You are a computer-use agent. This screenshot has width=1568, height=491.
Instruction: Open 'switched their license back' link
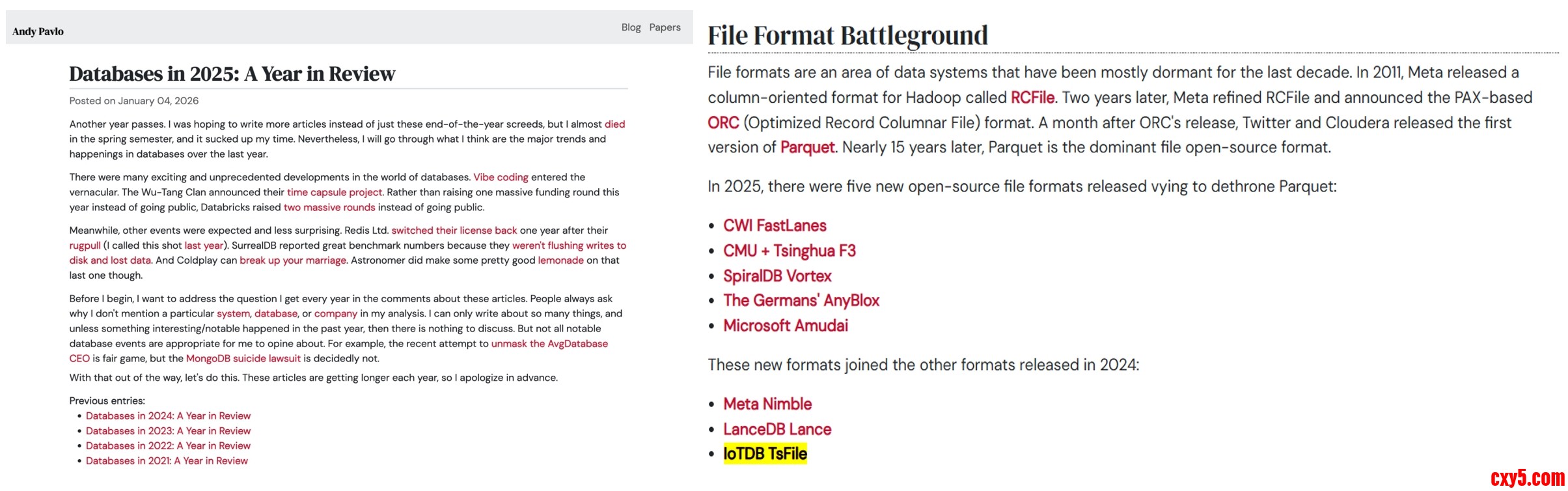pyautogui.click(x=454, y=231)
